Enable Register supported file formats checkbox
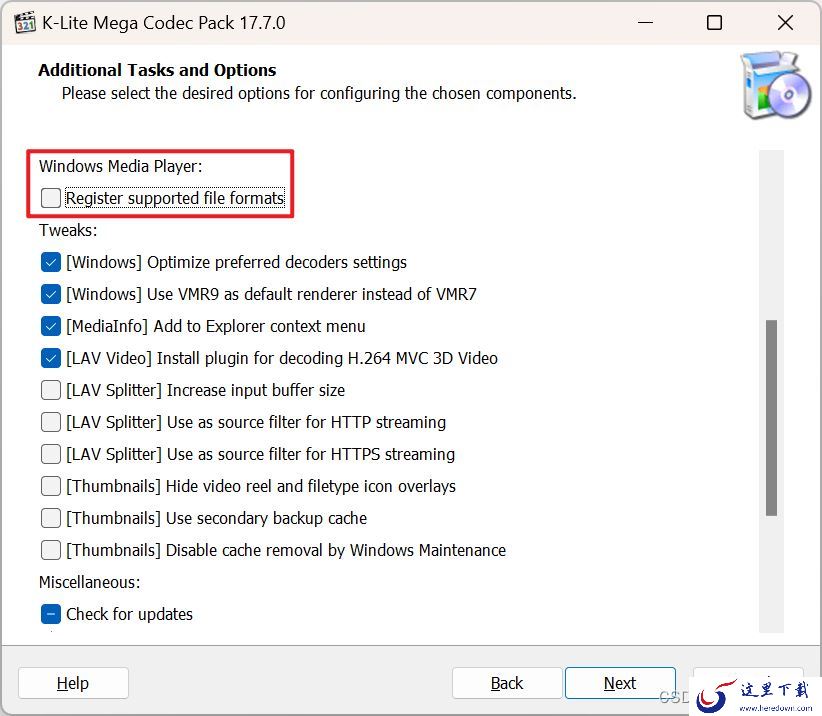Viewport: 822px width, 716px height. 51,198
